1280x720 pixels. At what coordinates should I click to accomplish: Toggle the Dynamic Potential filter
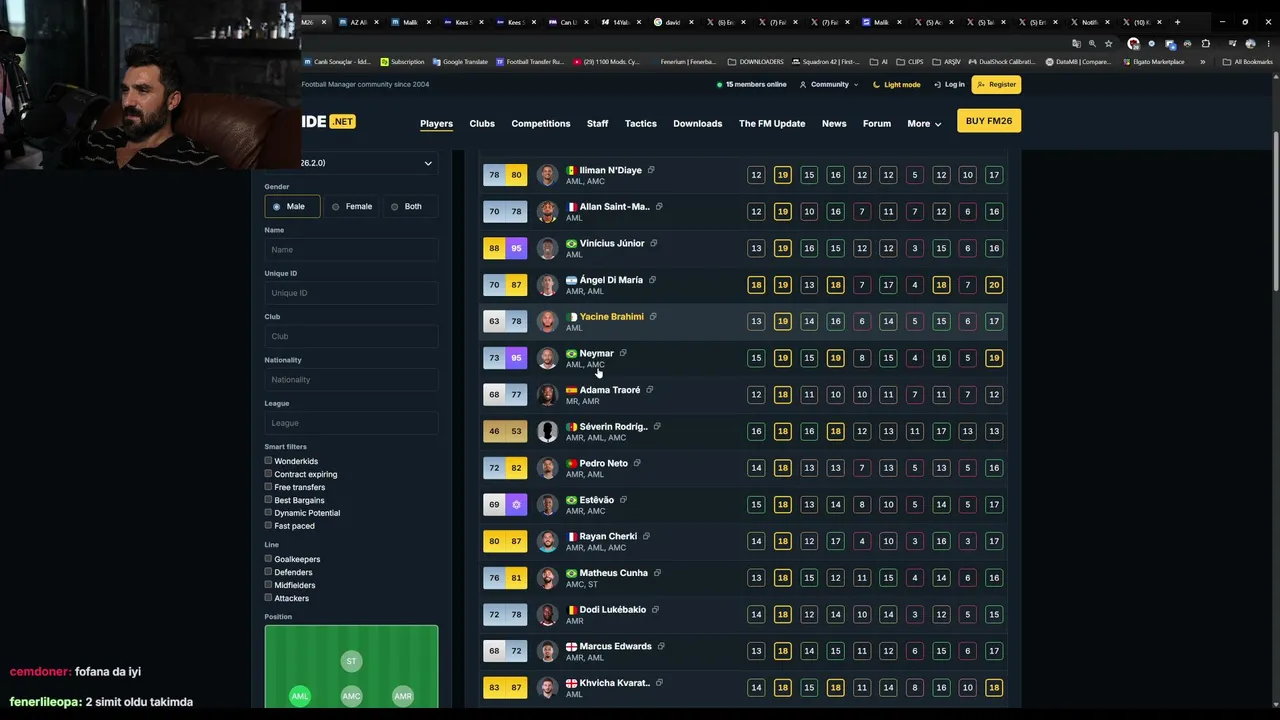[268, 512]
